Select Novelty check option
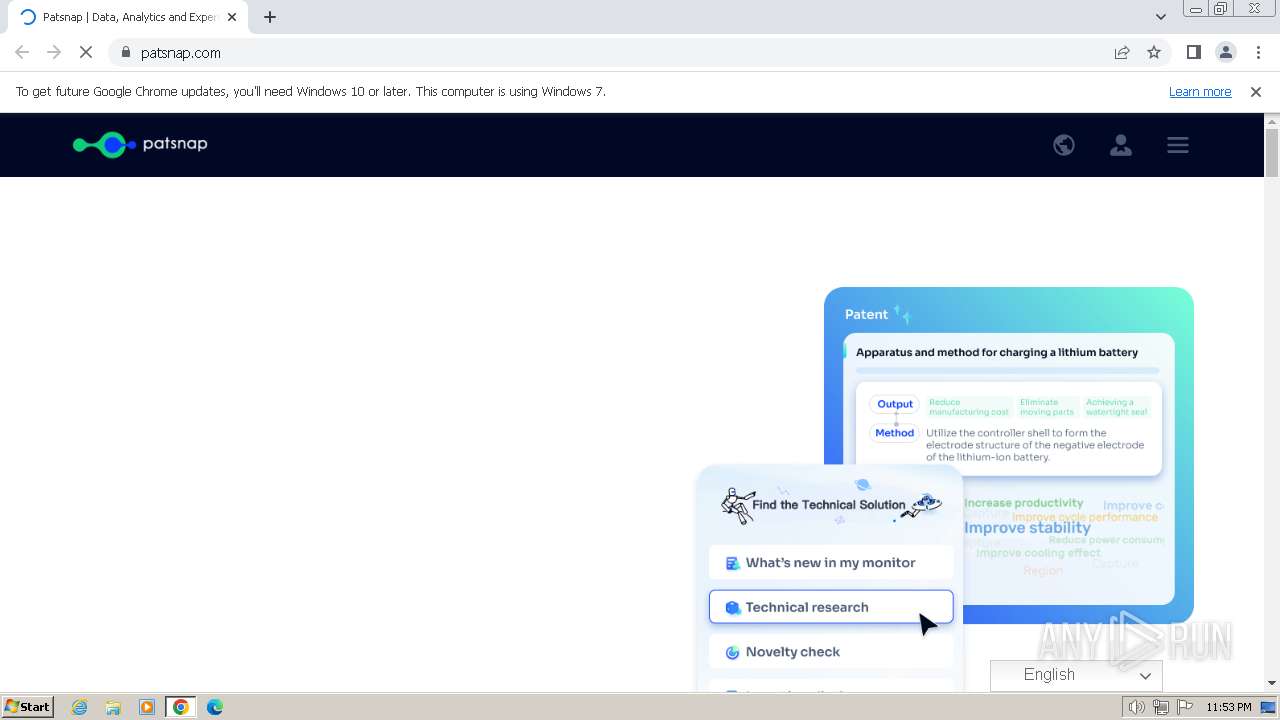The image size is (1280, 720). (x=831, y=652)
